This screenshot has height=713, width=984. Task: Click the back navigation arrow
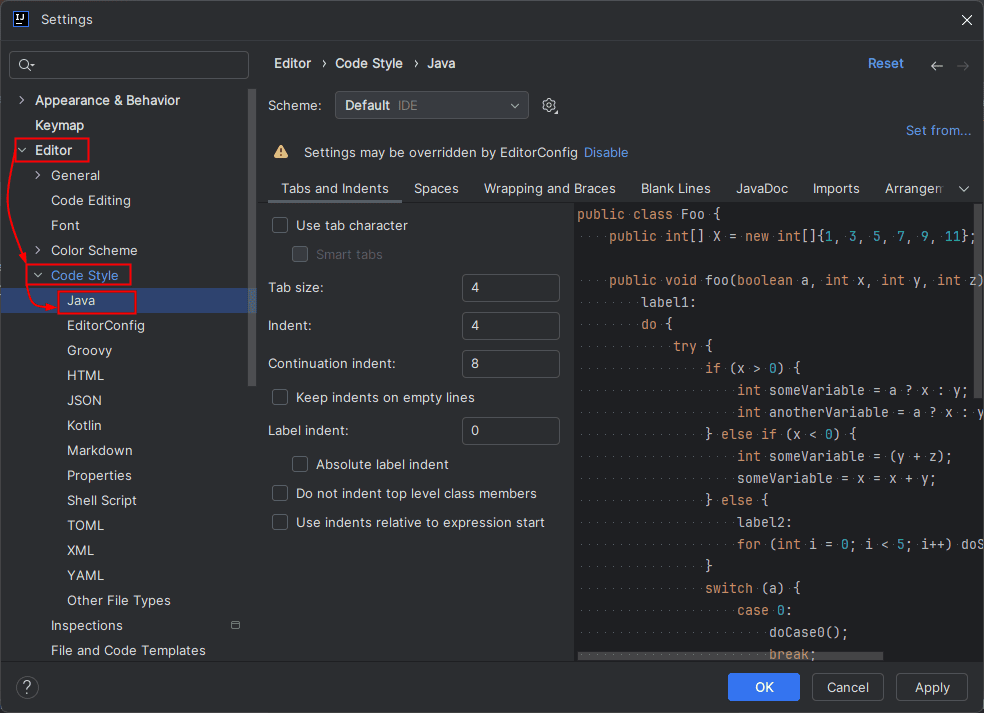point(936,65)
